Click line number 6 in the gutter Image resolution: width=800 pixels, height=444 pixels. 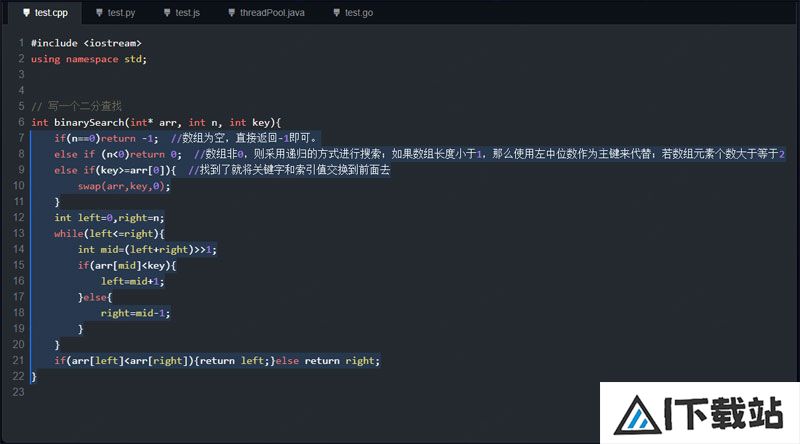[x=21, y=122]
